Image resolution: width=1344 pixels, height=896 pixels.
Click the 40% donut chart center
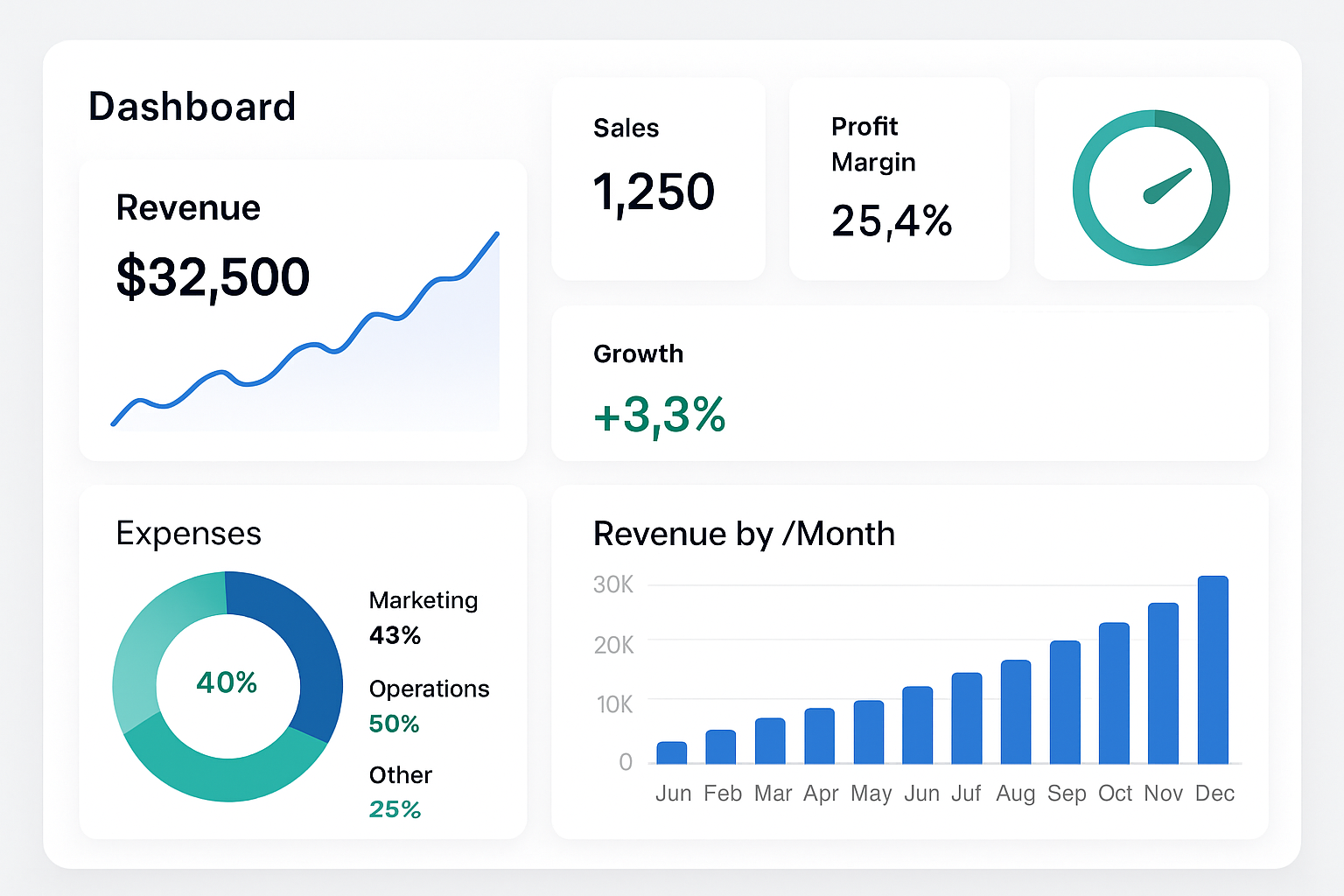click(227, 682)
